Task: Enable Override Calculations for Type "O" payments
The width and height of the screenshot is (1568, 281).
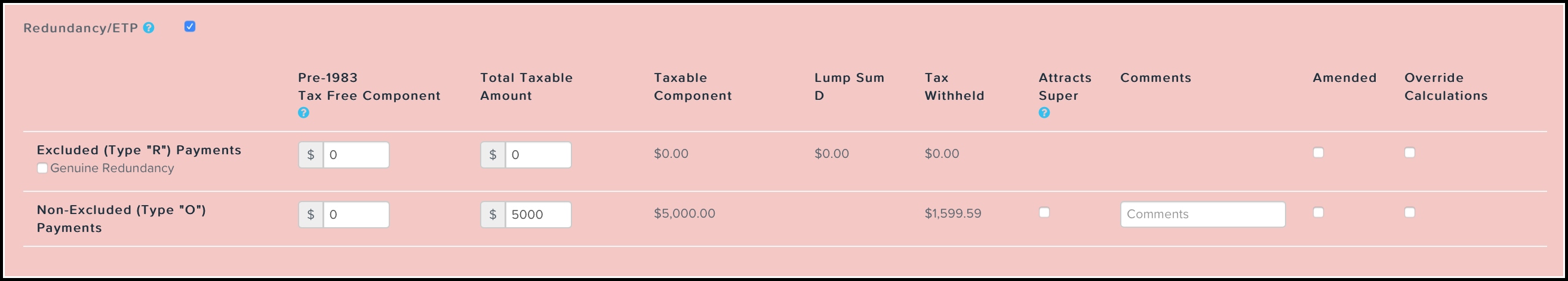Action: [x=1409, y=213]
